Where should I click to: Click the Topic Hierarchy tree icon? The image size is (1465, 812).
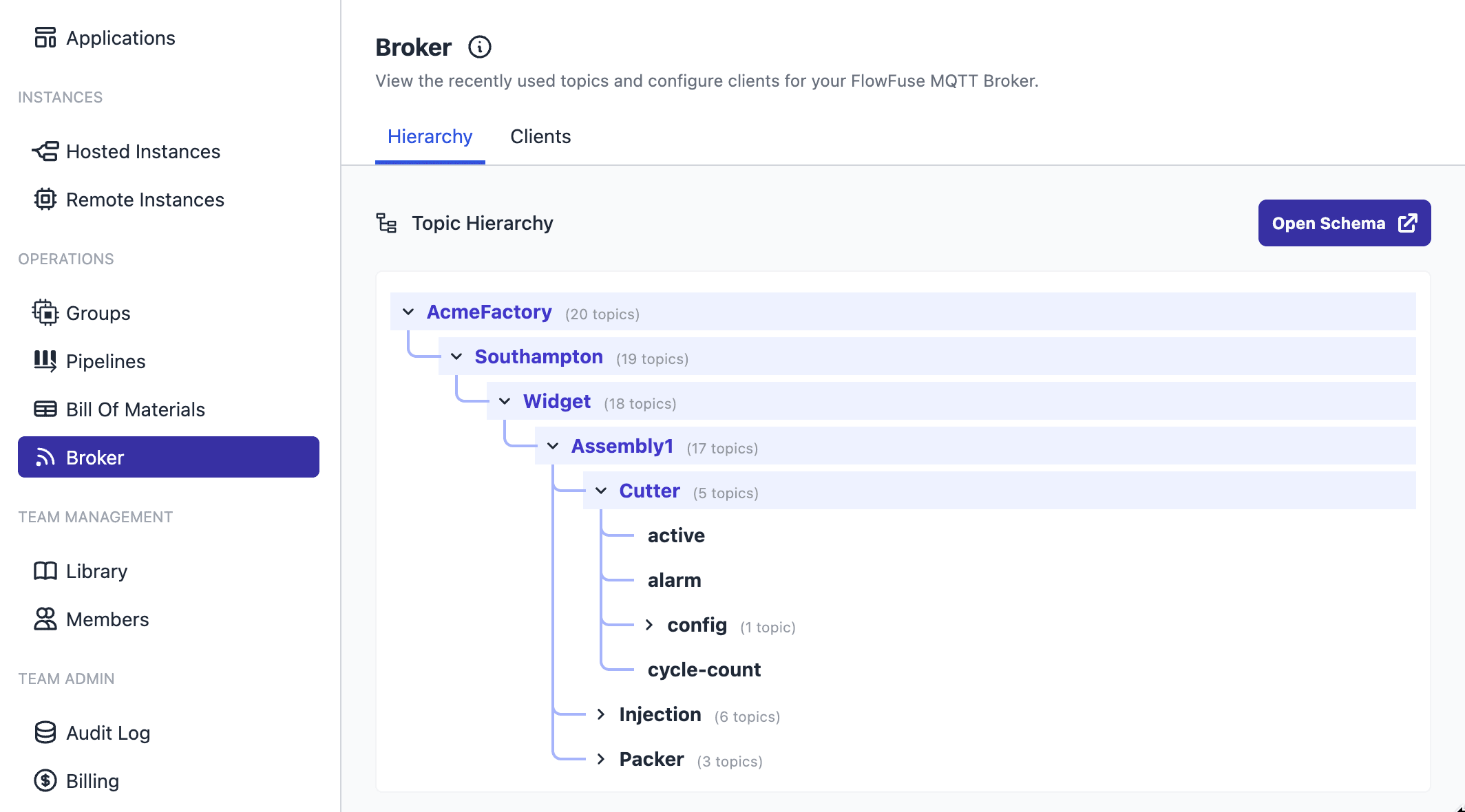(387, 223)
